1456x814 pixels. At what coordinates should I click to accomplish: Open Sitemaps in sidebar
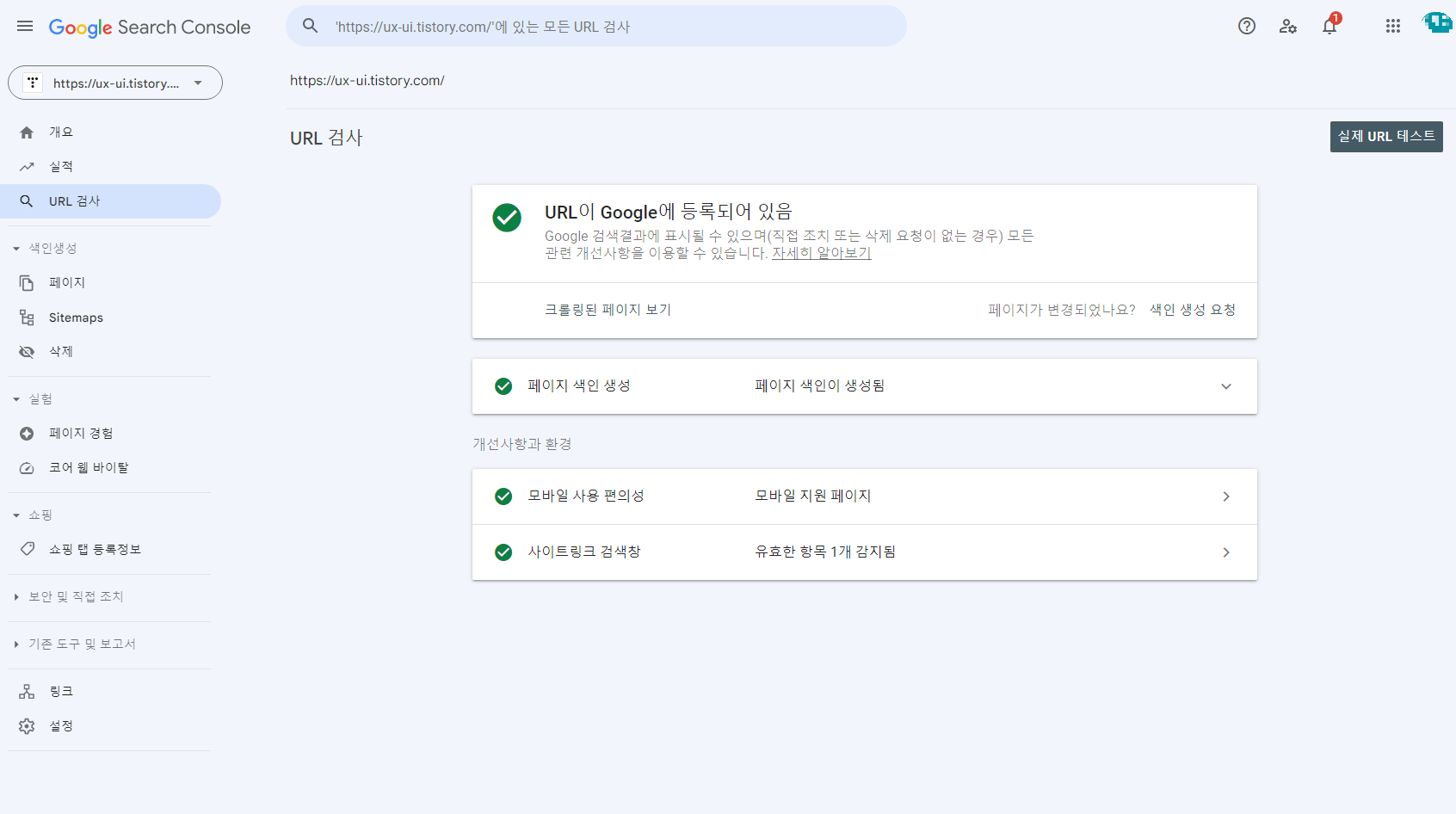click(110, 318)
